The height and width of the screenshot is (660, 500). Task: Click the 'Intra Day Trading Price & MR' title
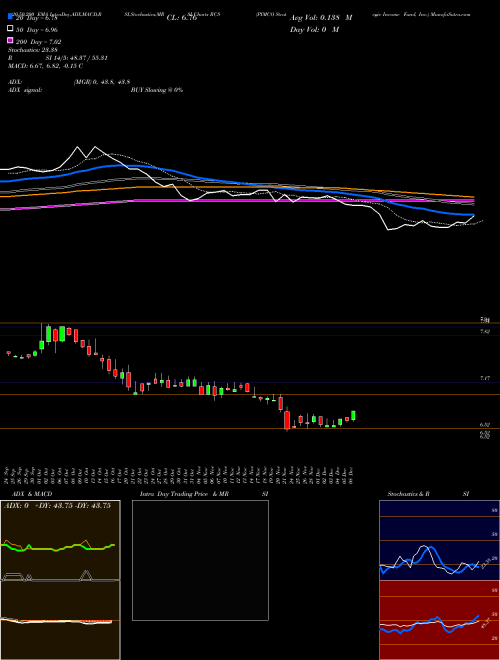click(184, 494)
